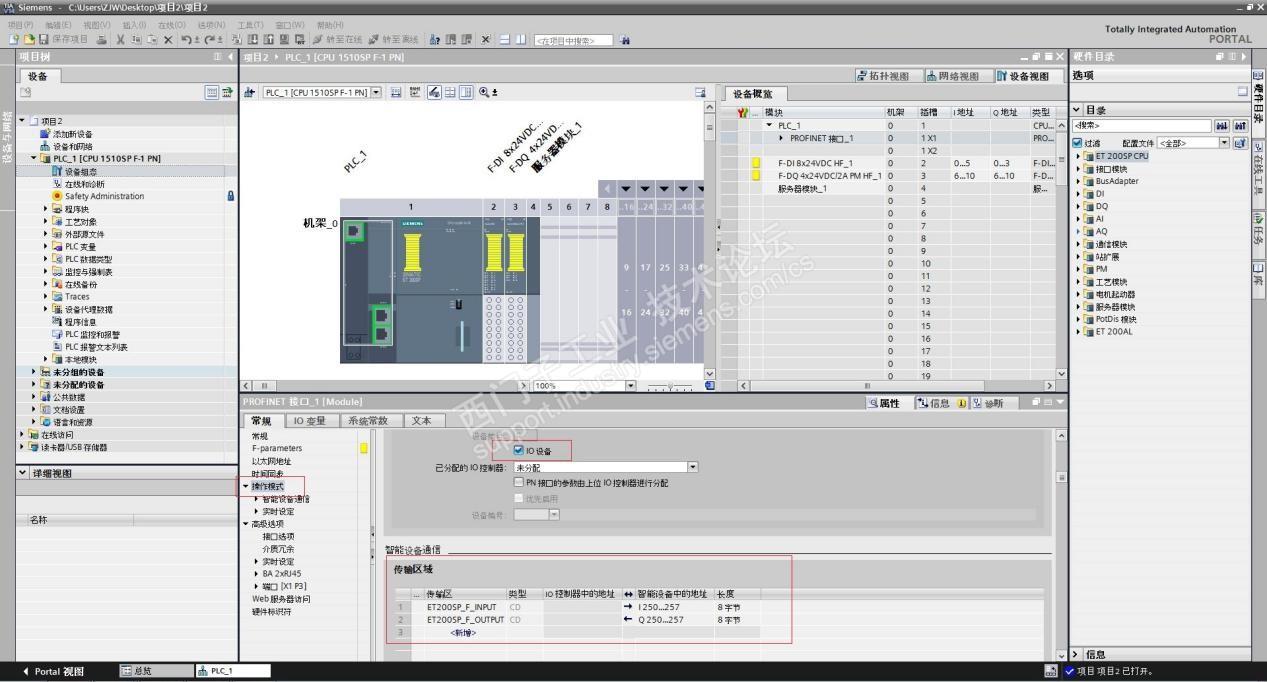The image size is (1267, 682).
Task: Open the zoom level 100% dropdown
Action: (629, 385)
